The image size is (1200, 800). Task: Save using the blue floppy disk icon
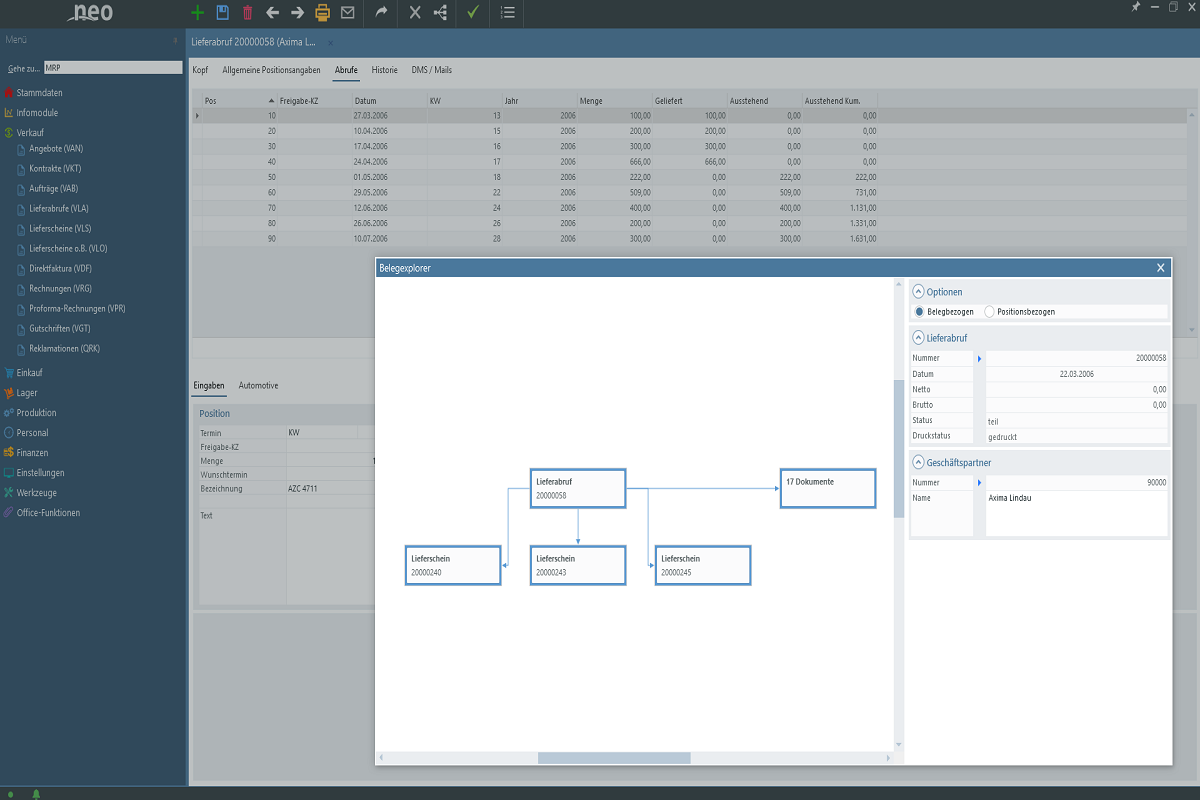[222, 13]
